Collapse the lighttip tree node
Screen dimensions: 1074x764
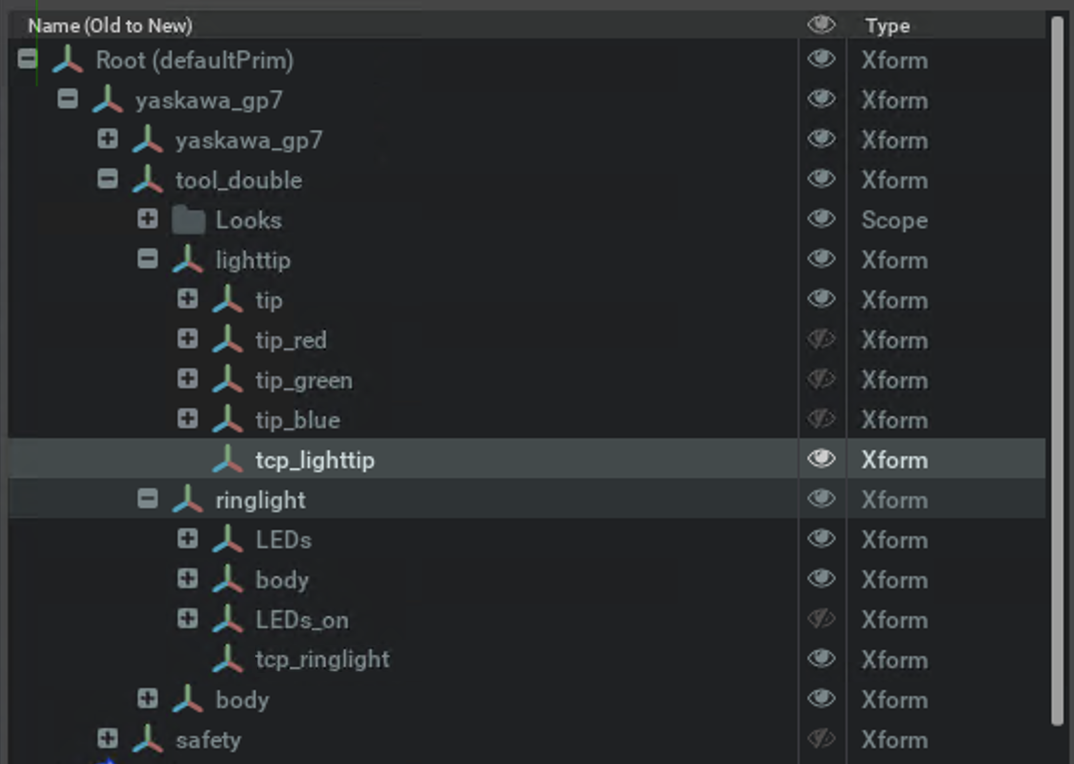tap(148, 259)
